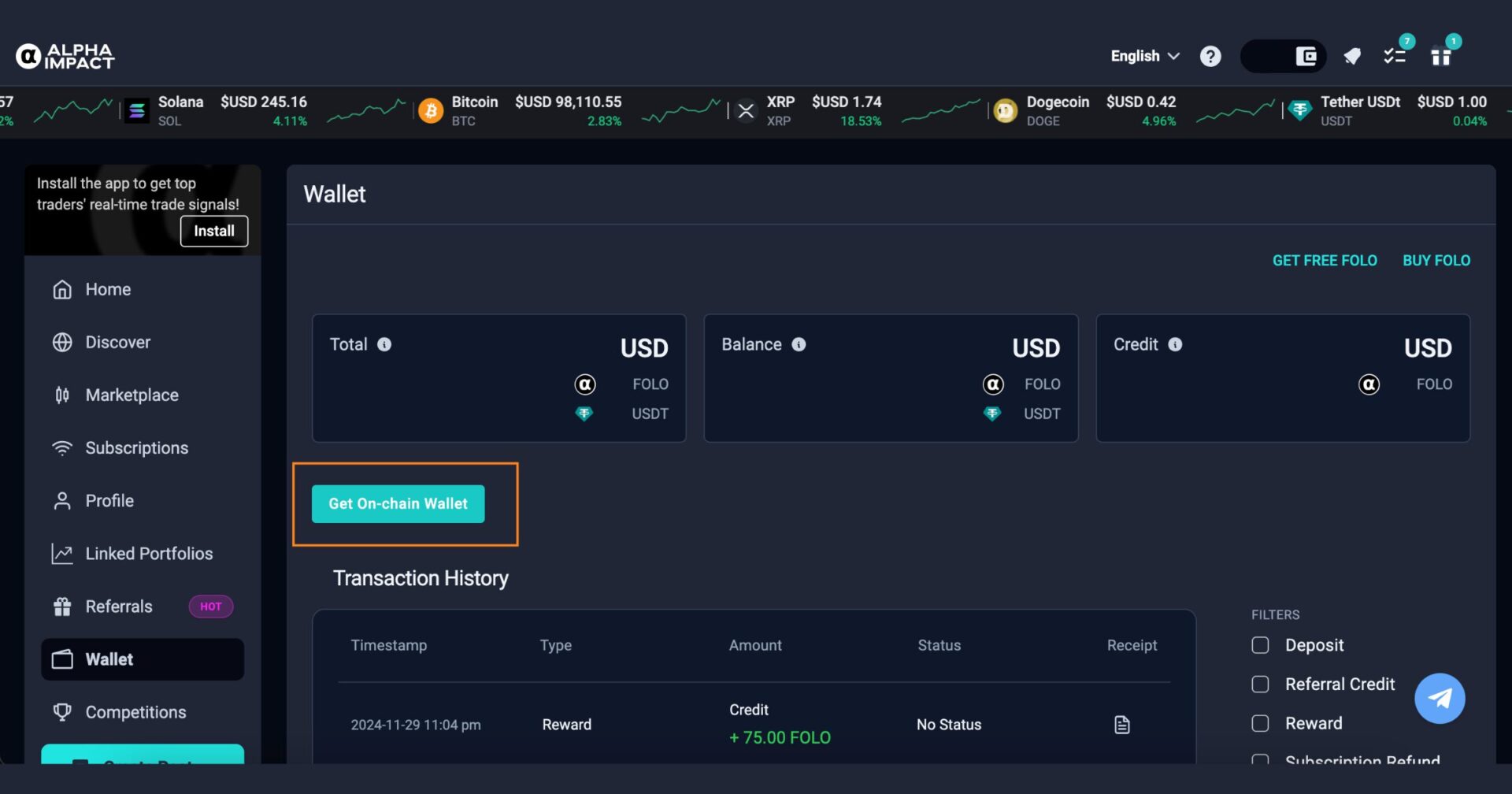Click the Status column header

939,645
